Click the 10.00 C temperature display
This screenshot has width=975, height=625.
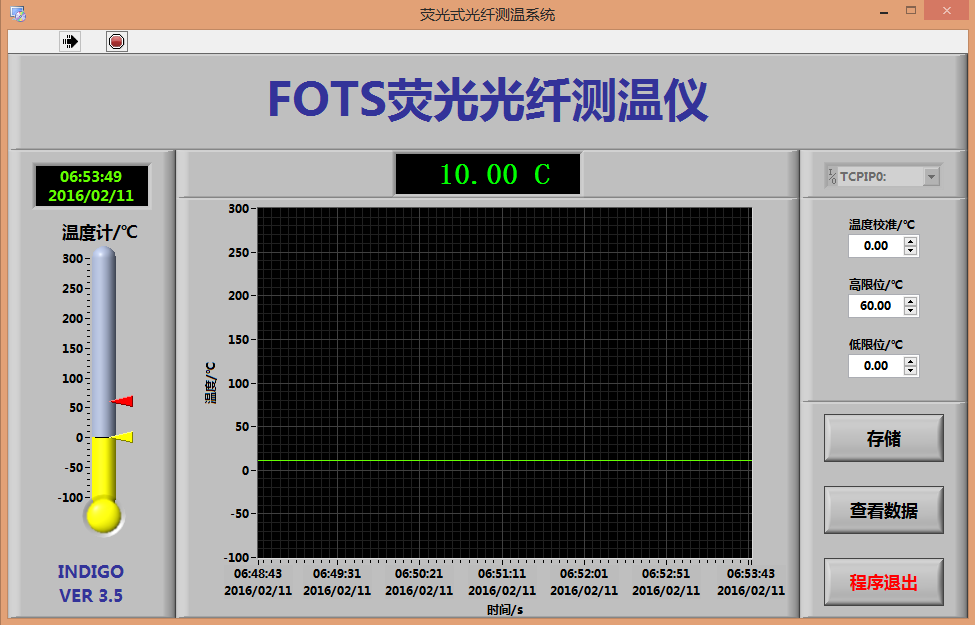pos(488,174)
